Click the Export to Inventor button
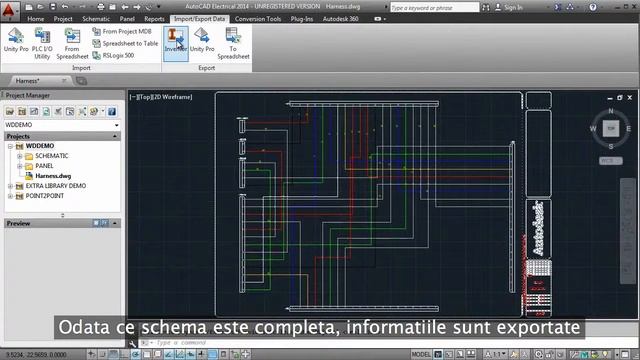This screenshot has height=360, width=640. tap(176, 44)
